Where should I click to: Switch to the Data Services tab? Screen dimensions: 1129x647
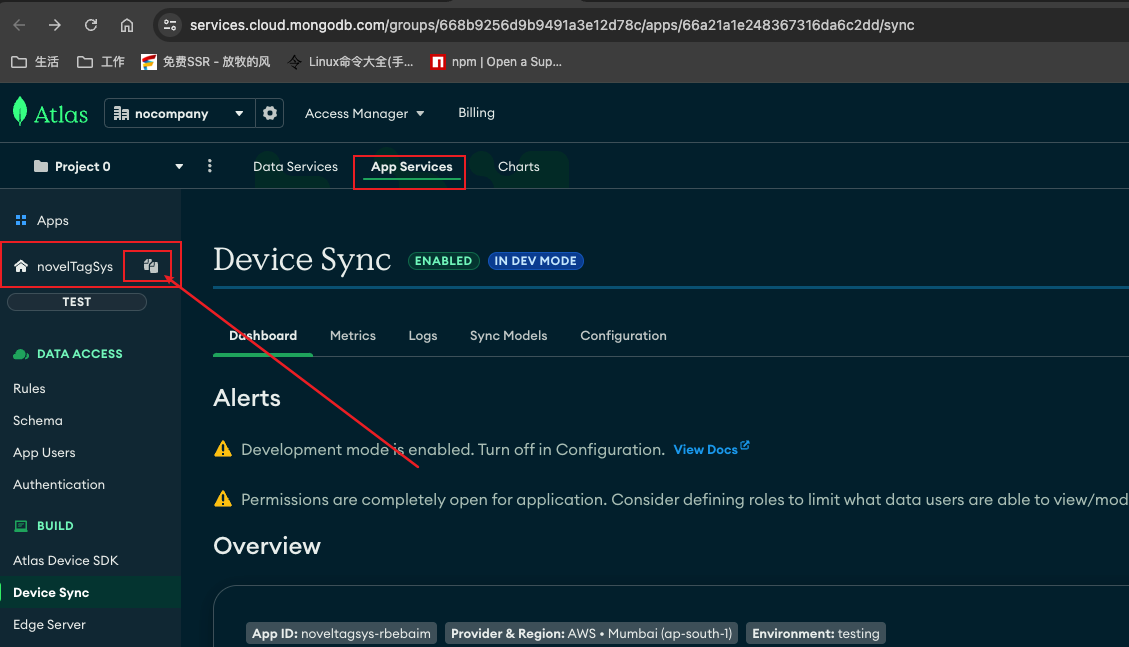[295, 166]
